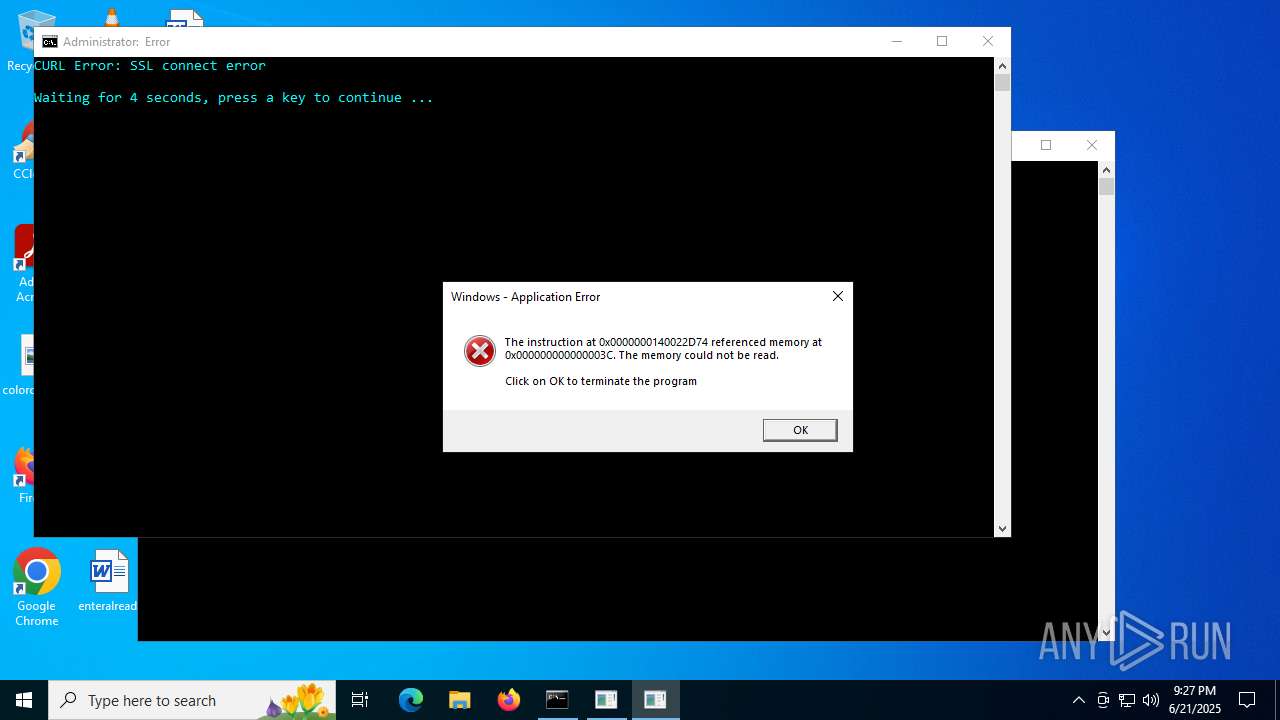Click scroll down arrow in Error console

coord(1002,528)
